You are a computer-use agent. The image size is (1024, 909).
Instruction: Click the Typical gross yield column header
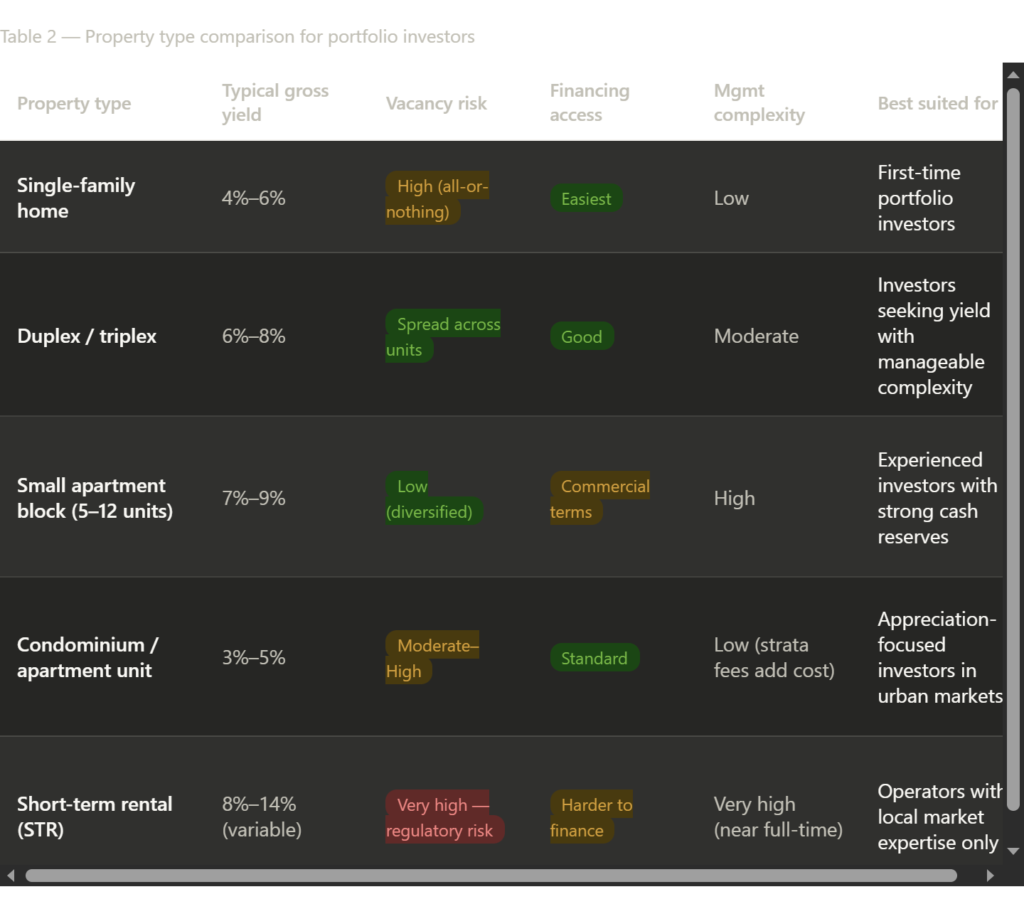tap(275, 103)
